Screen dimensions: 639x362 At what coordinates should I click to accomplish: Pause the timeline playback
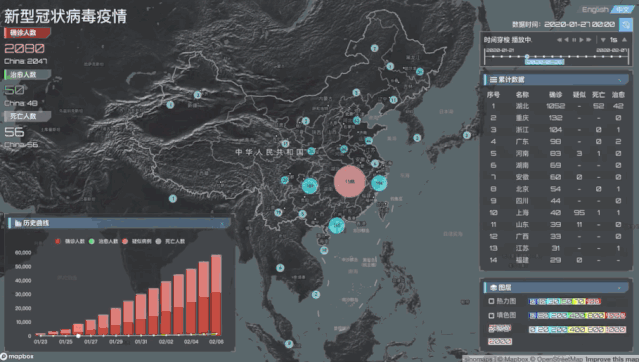point(574,40)
